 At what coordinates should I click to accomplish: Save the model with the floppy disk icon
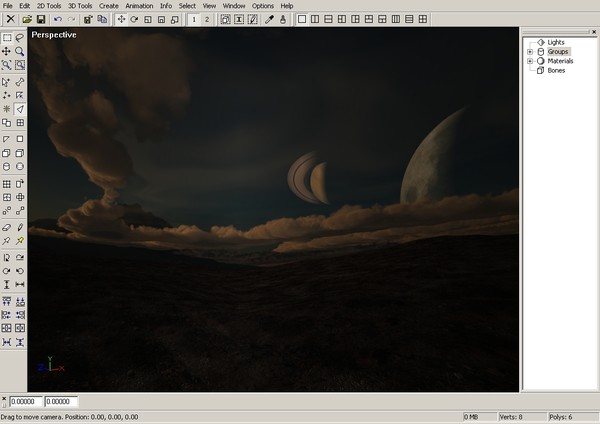point(41,19)
